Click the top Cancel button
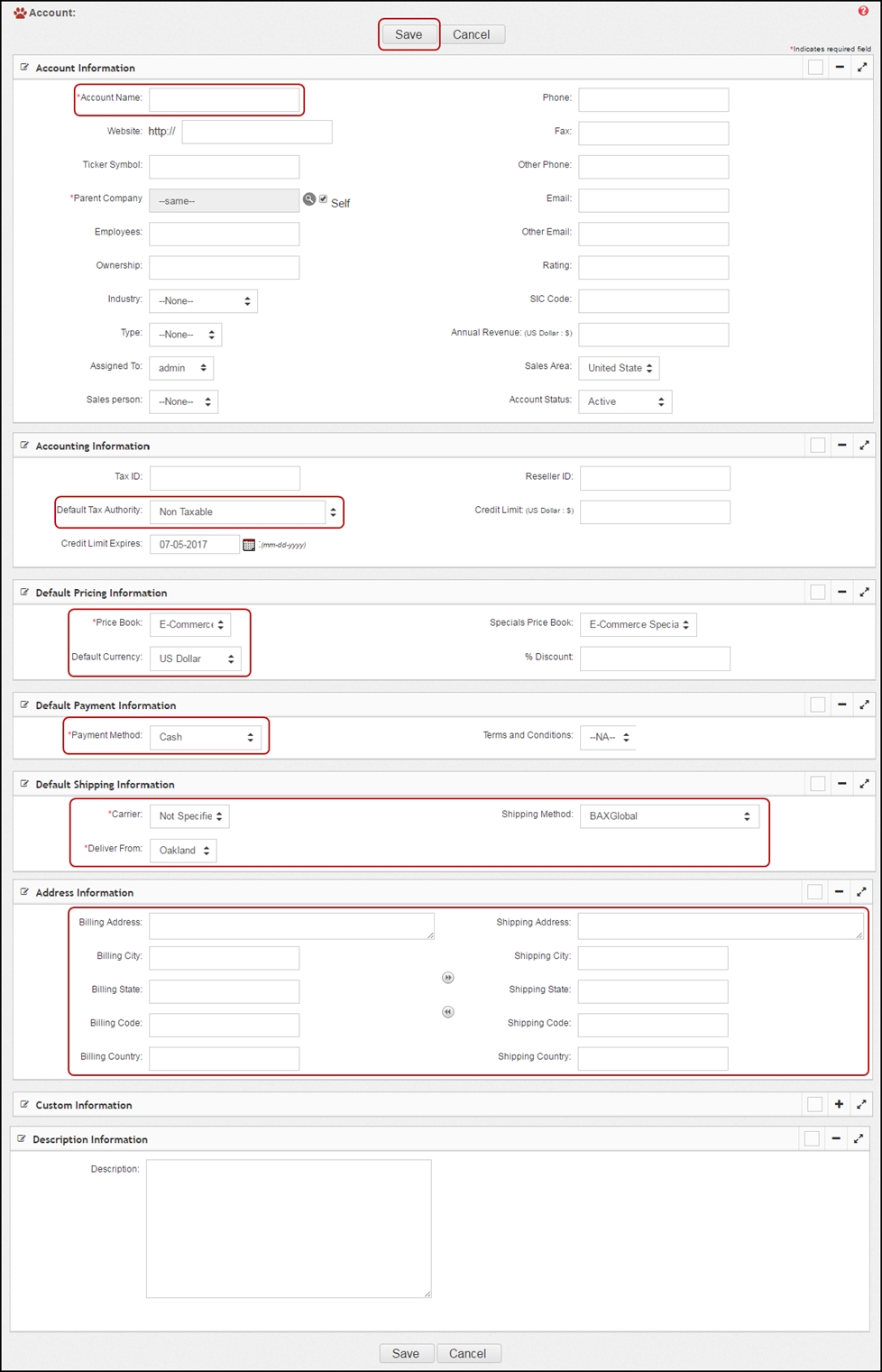 [472, 34]
